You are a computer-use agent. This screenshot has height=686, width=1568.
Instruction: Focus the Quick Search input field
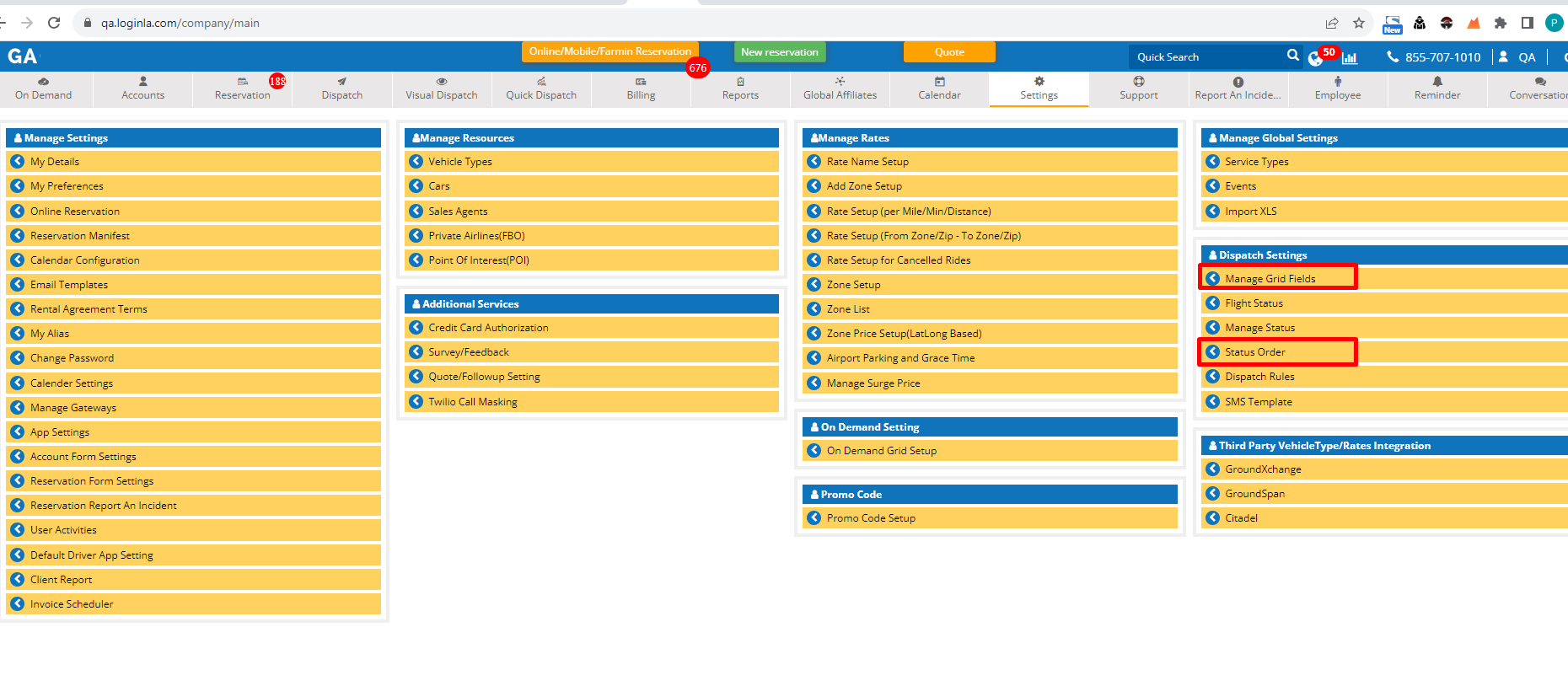pos(1206,57)
